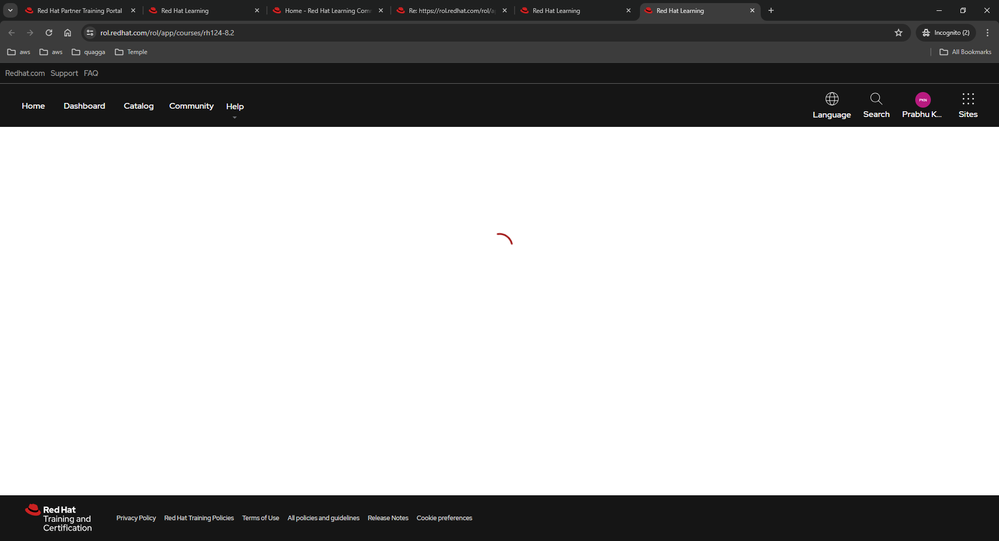This screenshot has height=541, width=999.
Task: Open the Prabhu K user avatar
Action: tap(922, 100)
